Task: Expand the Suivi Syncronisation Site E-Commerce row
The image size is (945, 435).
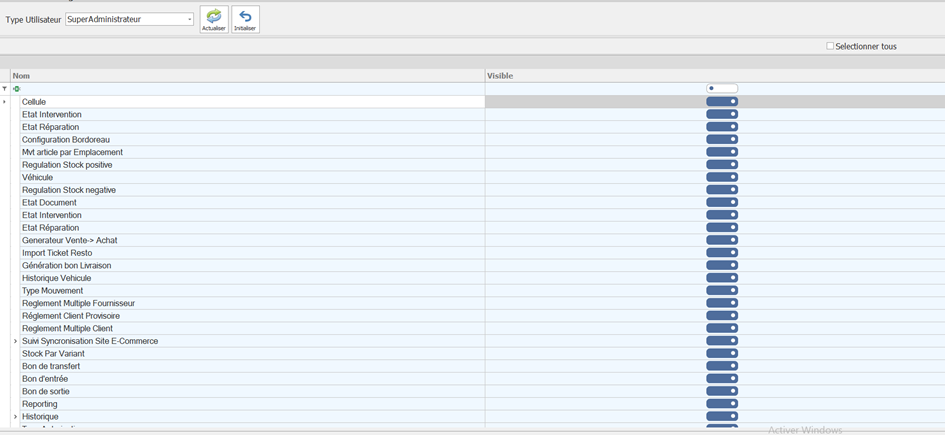Action: [15, 341]
